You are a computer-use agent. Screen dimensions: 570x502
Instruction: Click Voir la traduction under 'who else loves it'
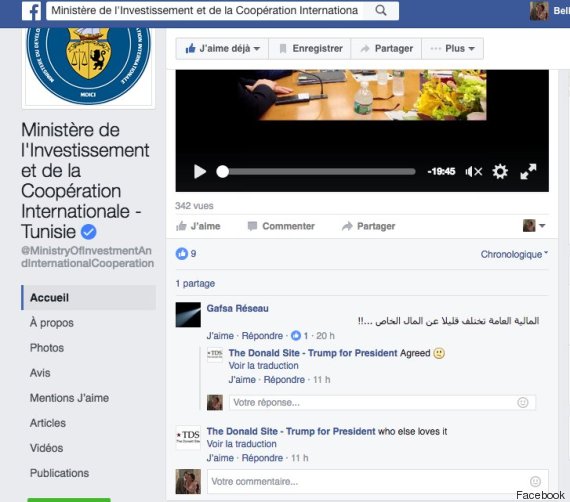click(241, 443)
